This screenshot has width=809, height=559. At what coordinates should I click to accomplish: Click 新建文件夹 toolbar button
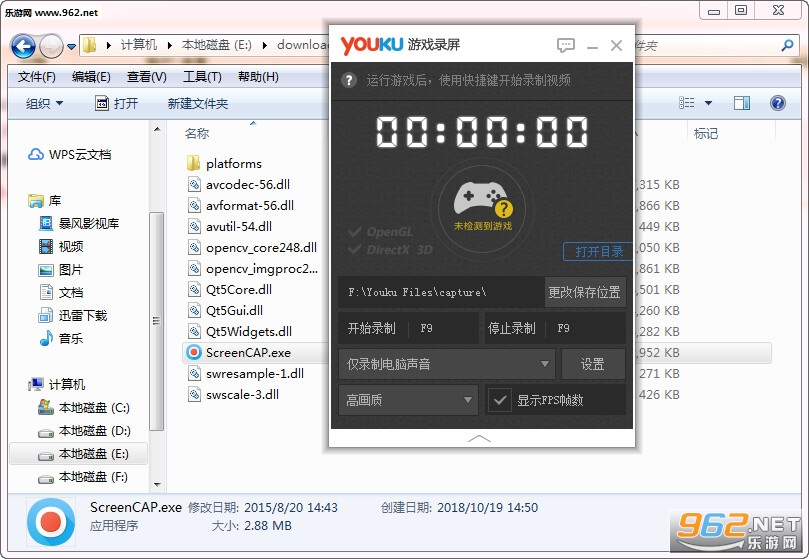(x=198, y=104)
